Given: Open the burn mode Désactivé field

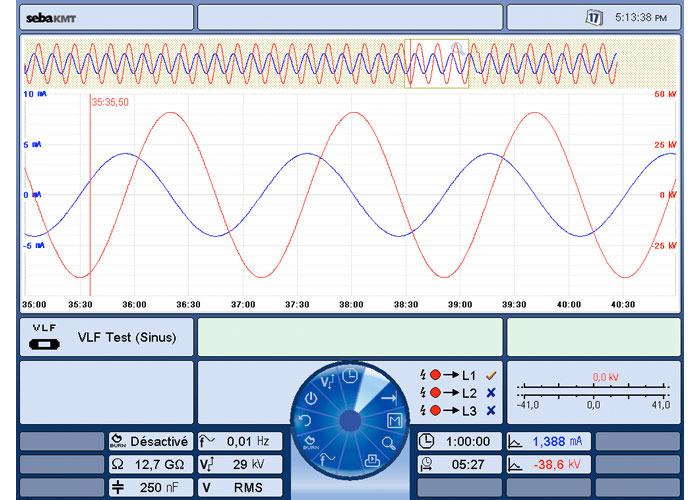Looking at the screenshot, I should pos(149,441).
